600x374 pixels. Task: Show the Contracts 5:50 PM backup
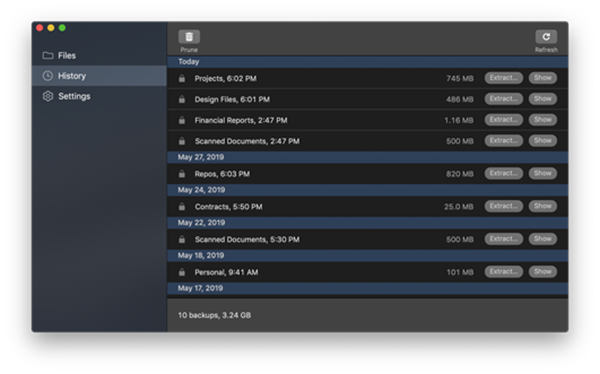click(543, 206)
